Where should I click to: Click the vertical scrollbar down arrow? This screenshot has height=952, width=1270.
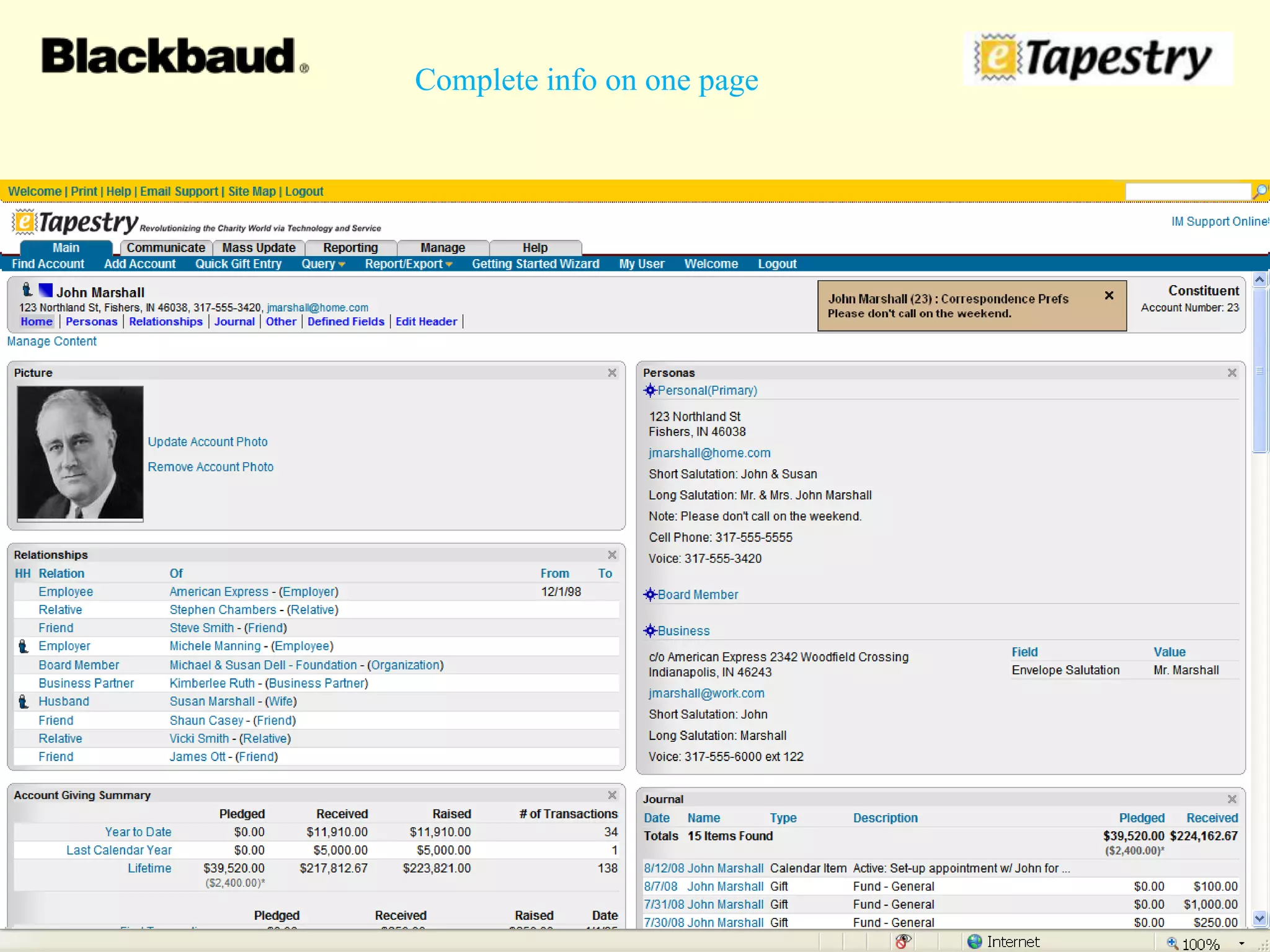pyautogui.click(x=1259, y=919)
